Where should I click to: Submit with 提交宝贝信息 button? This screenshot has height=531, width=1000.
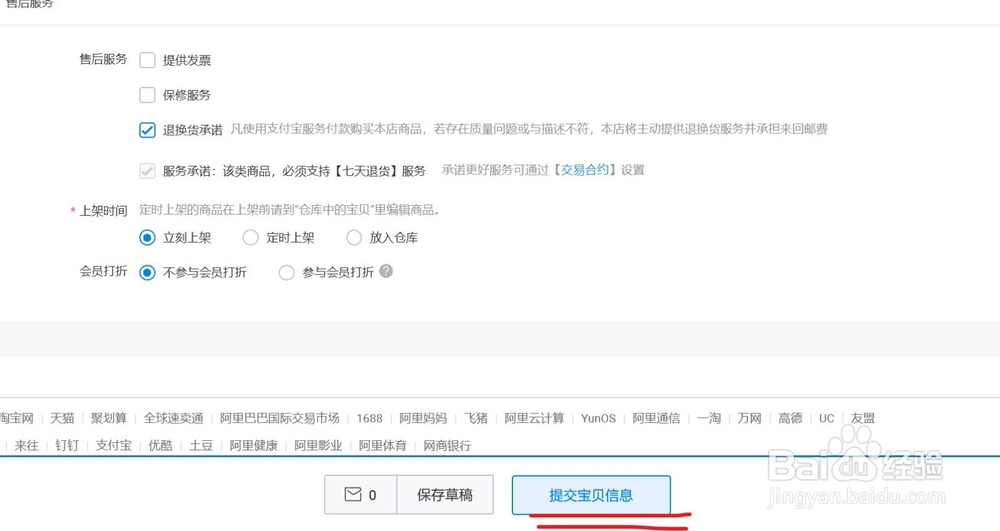(591, 495)
